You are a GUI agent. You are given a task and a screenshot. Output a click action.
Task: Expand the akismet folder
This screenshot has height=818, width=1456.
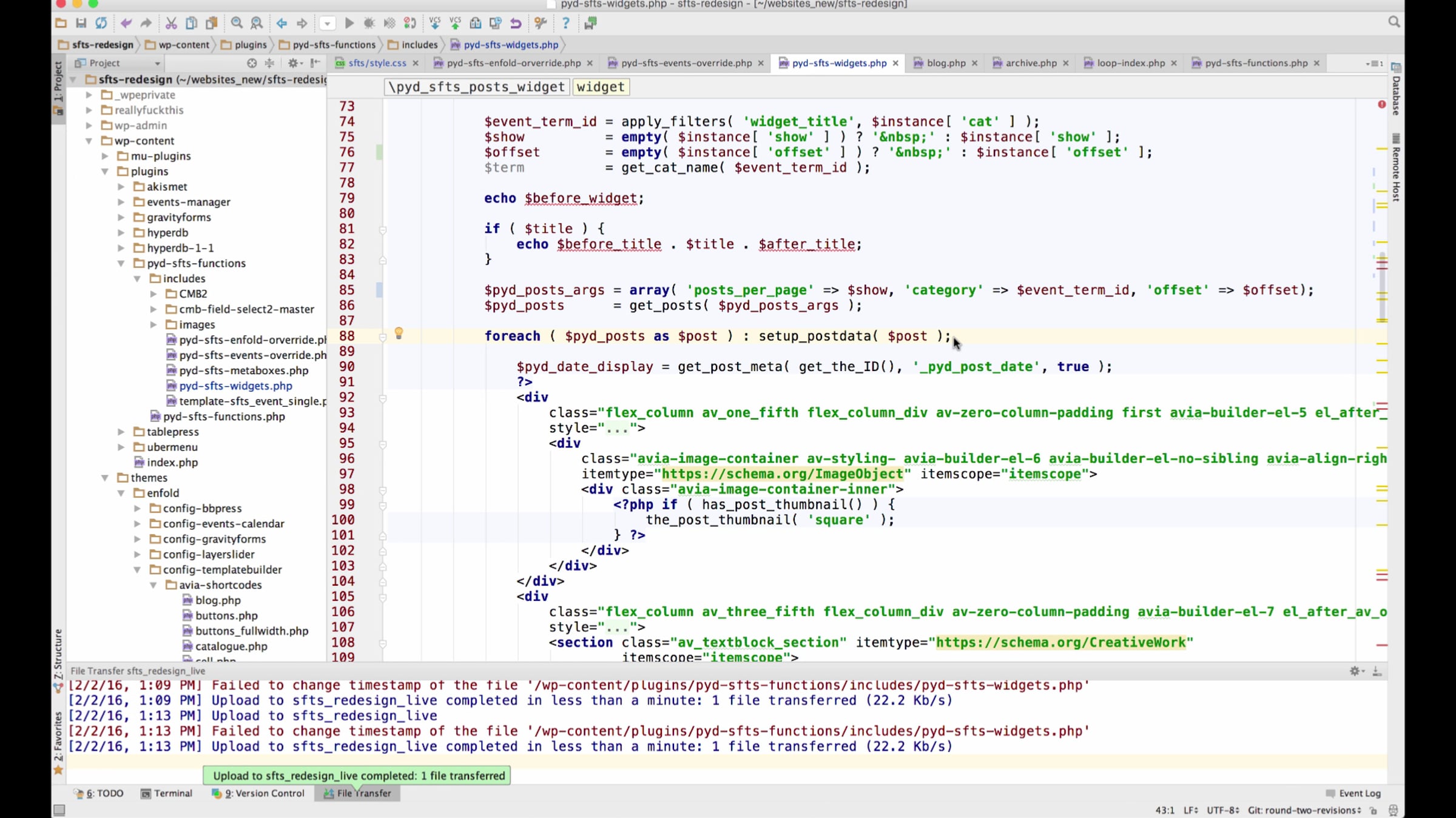(121, 187)
